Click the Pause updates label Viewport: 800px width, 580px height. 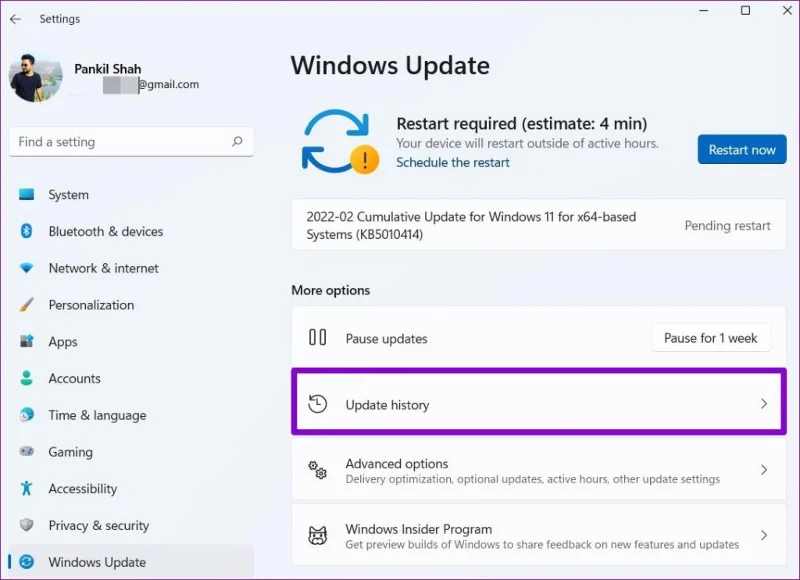386,339
